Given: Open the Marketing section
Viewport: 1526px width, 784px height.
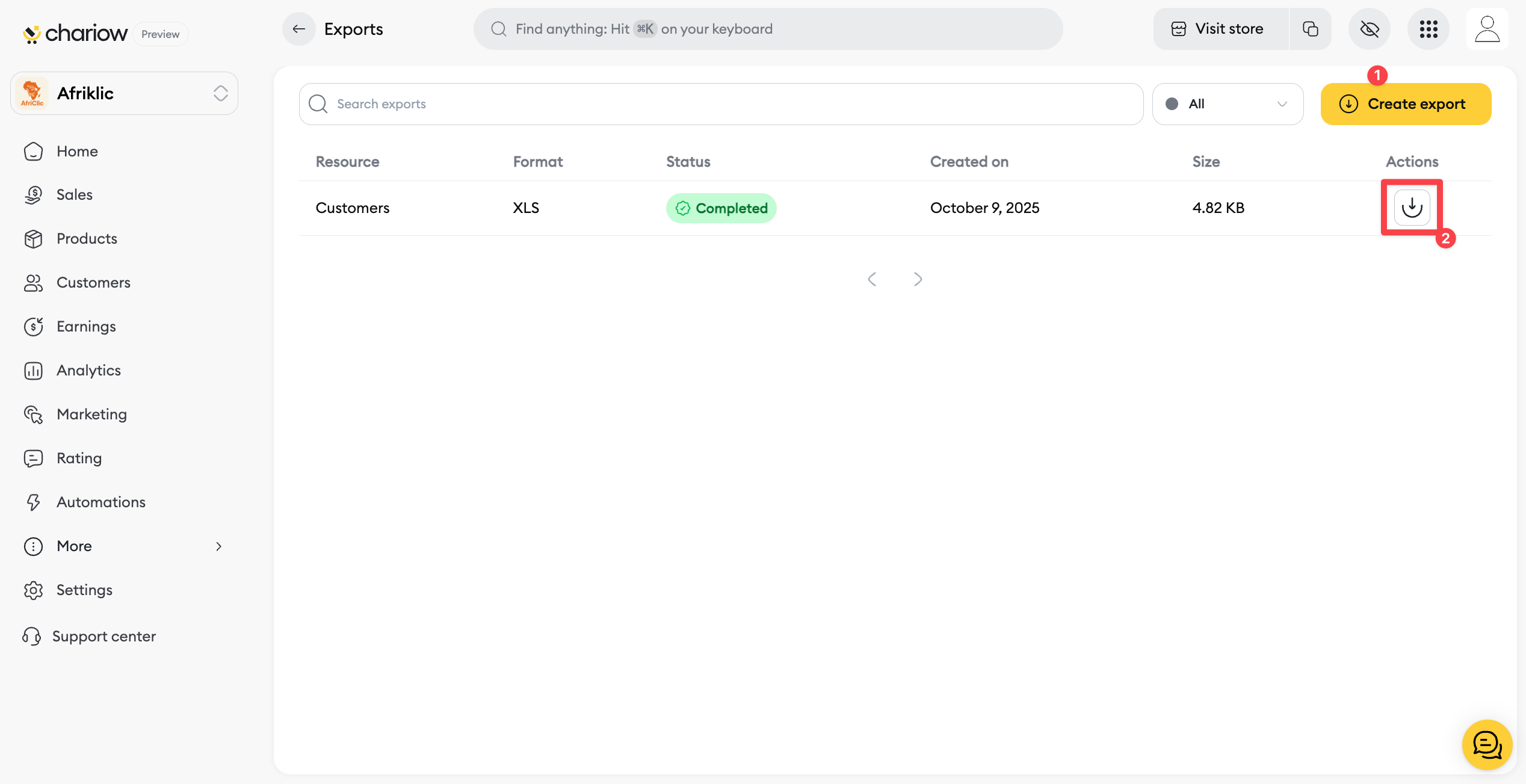Looking at the screenshot, I should coord(91,415).
